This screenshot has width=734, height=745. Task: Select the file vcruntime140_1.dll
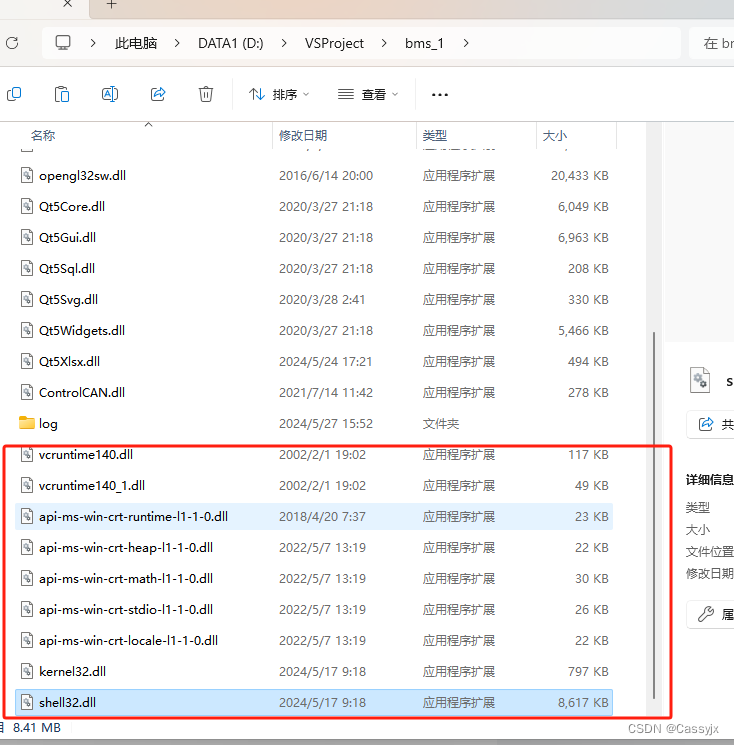[x=314, y=486]
